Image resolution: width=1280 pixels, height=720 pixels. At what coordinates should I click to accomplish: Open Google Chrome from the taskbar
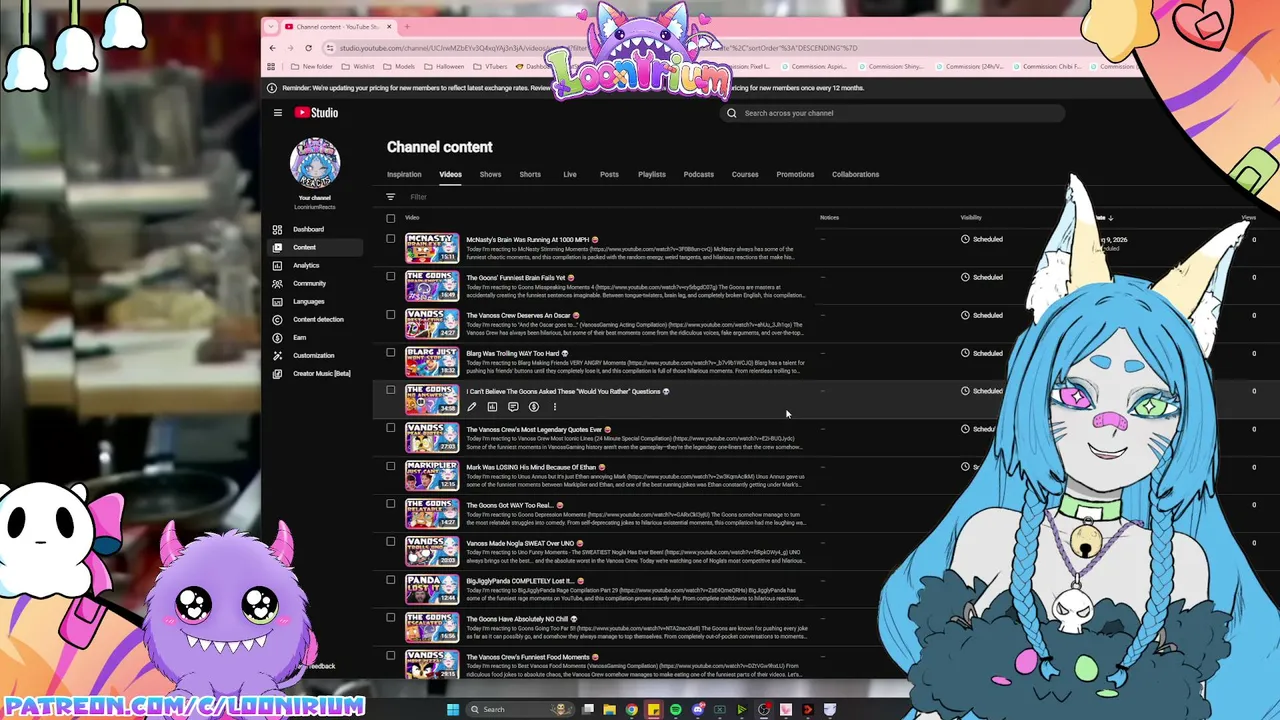632,710
